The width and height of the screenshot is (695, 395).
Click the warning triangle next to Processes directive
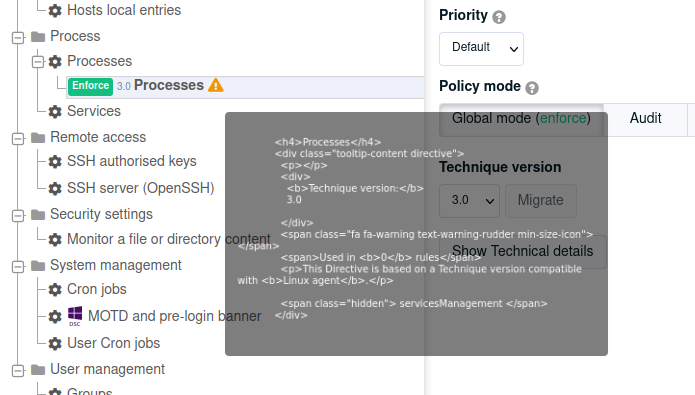216,85
